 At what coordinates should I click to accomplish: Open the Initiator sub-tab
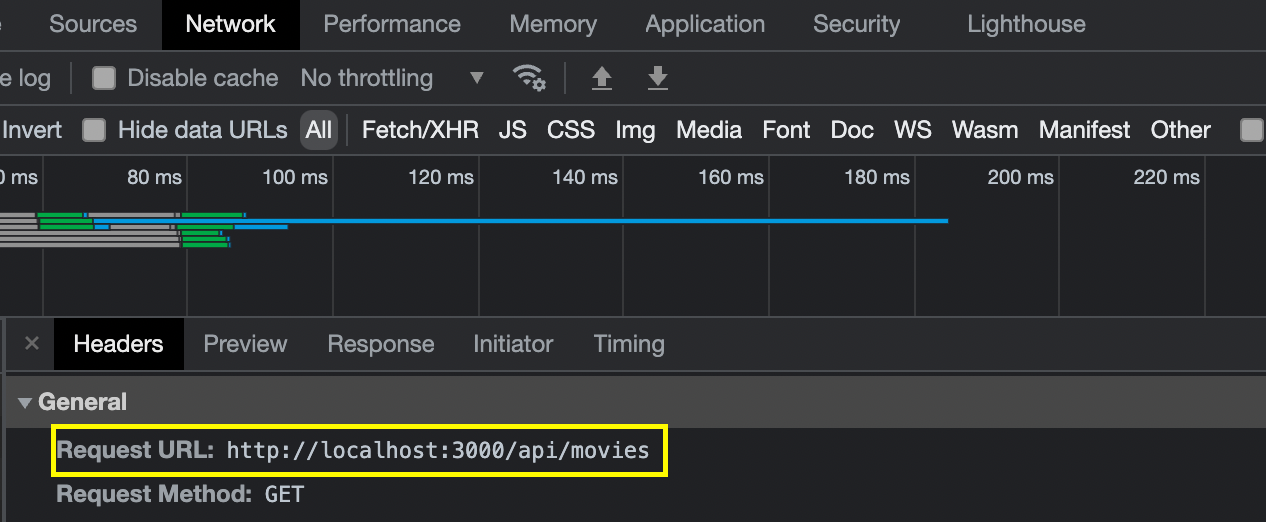[x=513, y=344]
